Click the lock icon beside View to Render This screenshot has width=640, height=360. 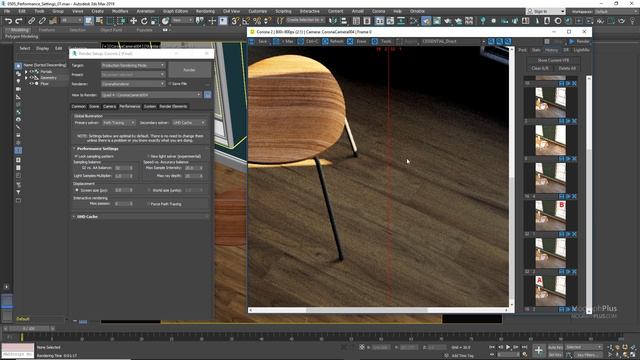[x=207, y=95]
